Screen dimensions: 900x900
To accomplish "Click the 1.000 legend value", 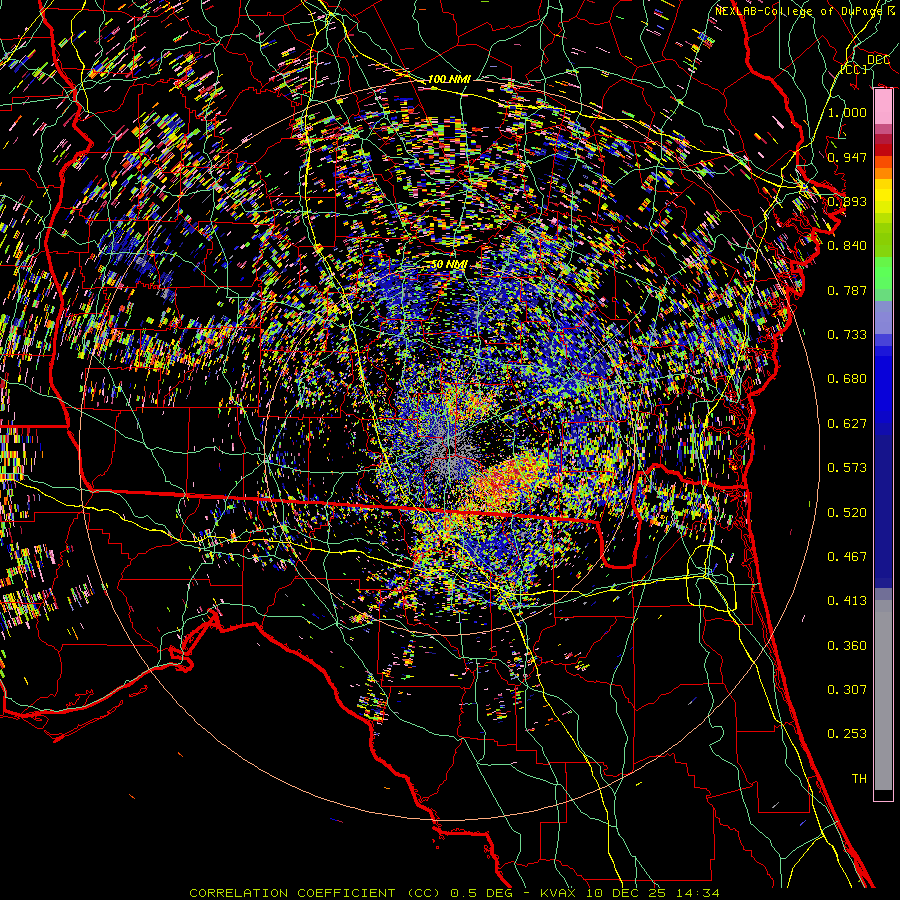I will [x=847, y=112].
